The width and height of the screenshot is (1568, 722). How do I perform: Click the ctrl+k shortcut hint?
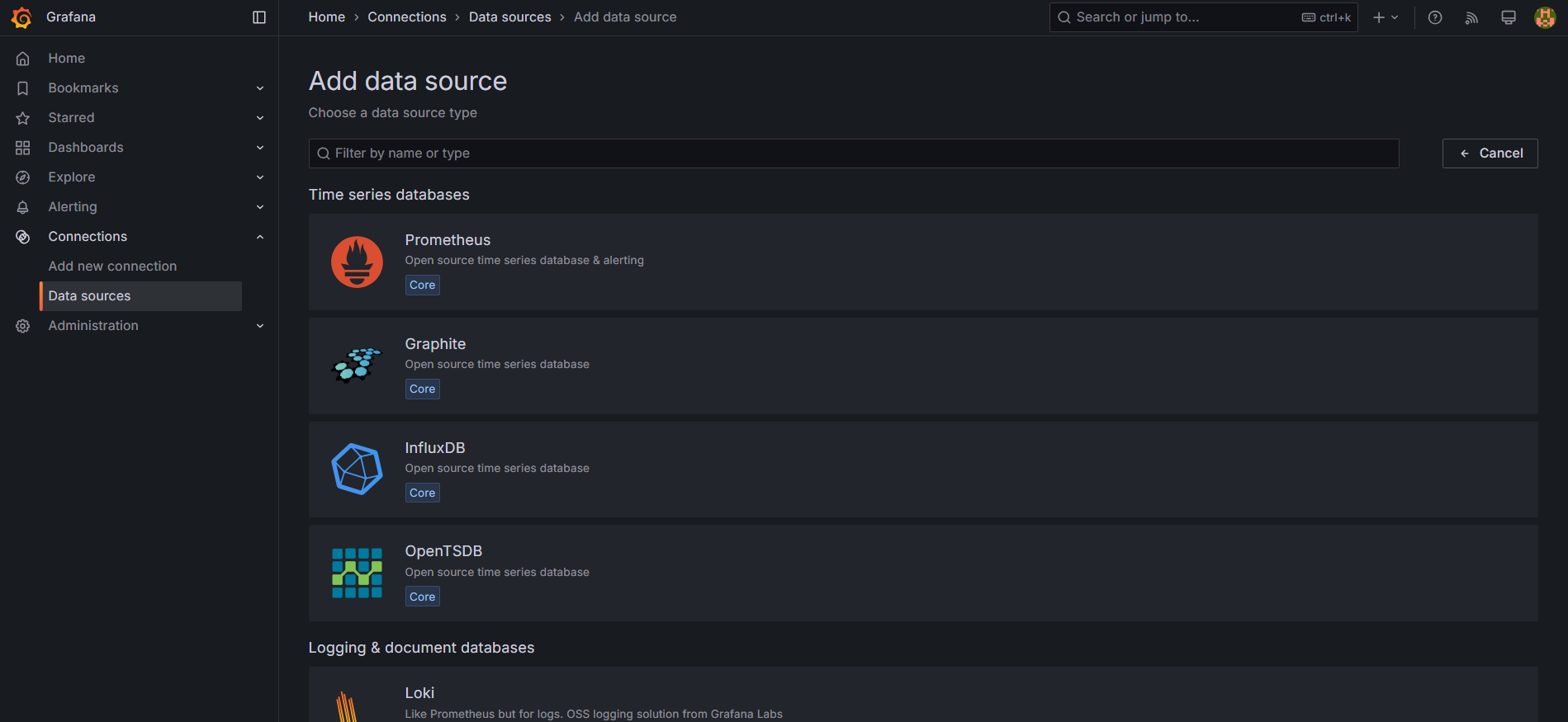[x=1327, y=17]
